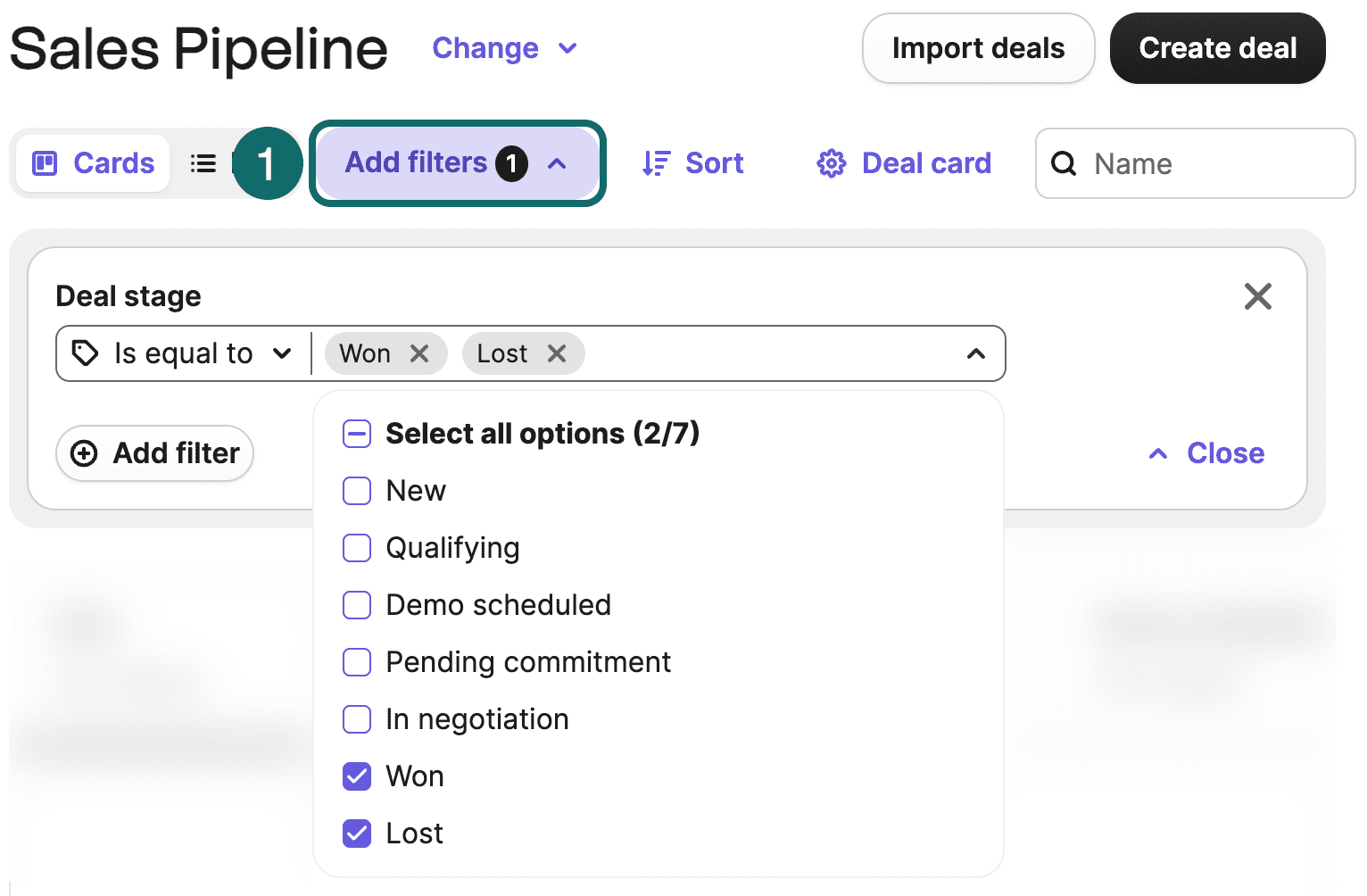The image size is (1367, 896).
Task: Collapse the Add filters panel button
Action: pos(458,163)
